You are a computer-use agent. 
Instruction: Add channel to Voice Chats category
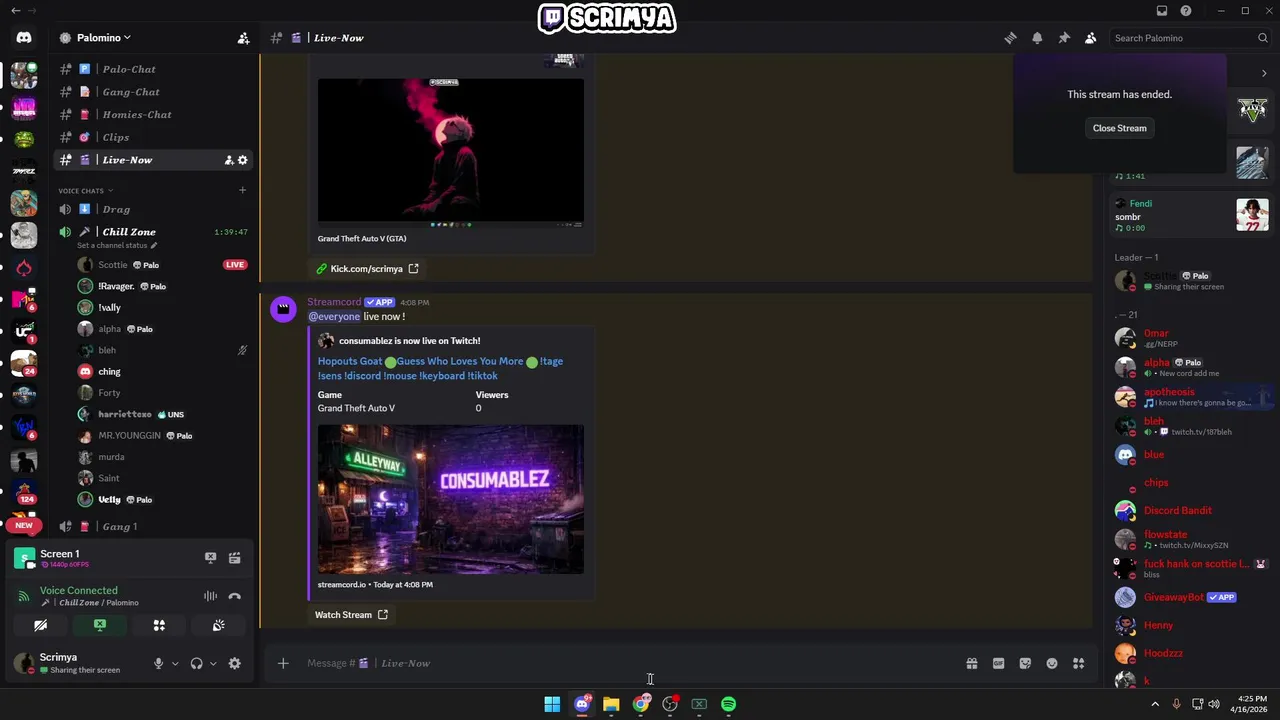[x=242, y=190]
